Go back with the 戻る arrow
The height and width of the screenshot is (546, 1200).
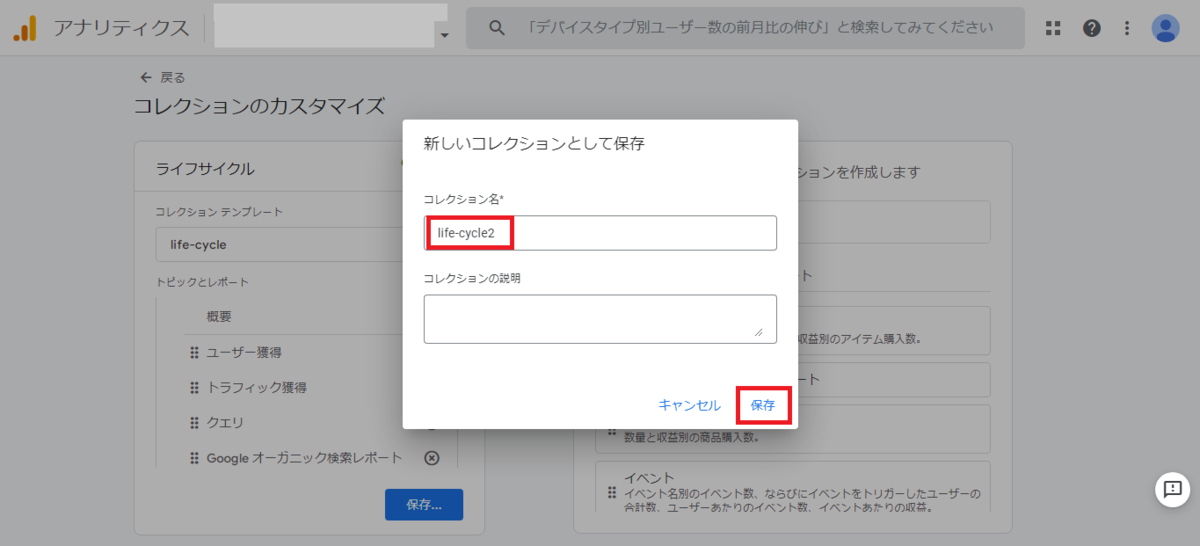(146, 77)
